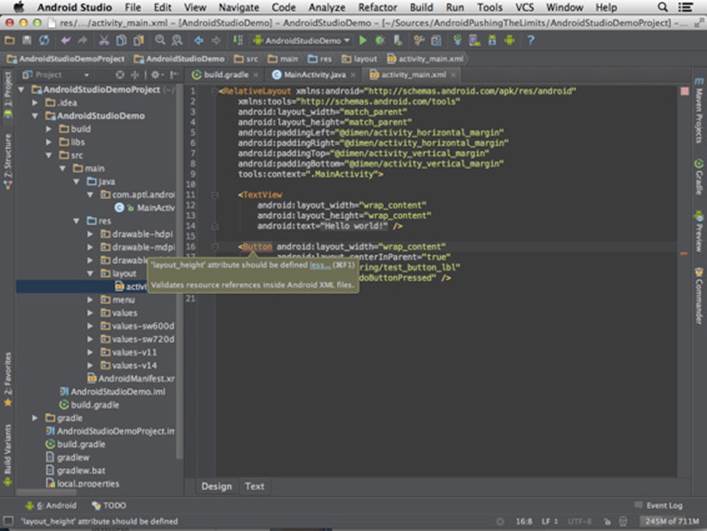
Task: Select local.properties in project tree
Action: pos(83,484)
